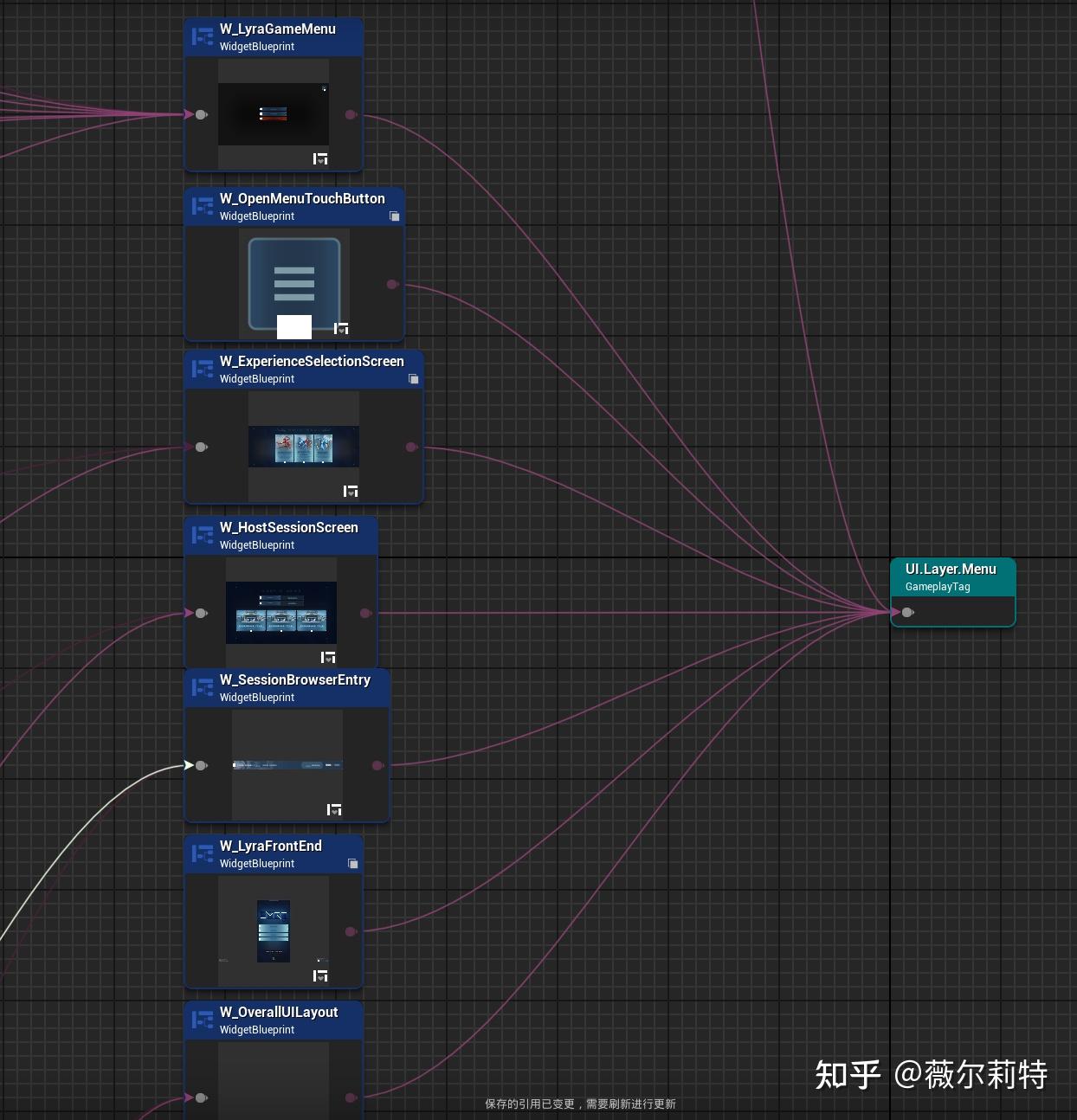Click the duplicate icon on W_OpenMenuTouchButton node
This screenshot has width=1077, height=1120.
[x=395, y=216]
